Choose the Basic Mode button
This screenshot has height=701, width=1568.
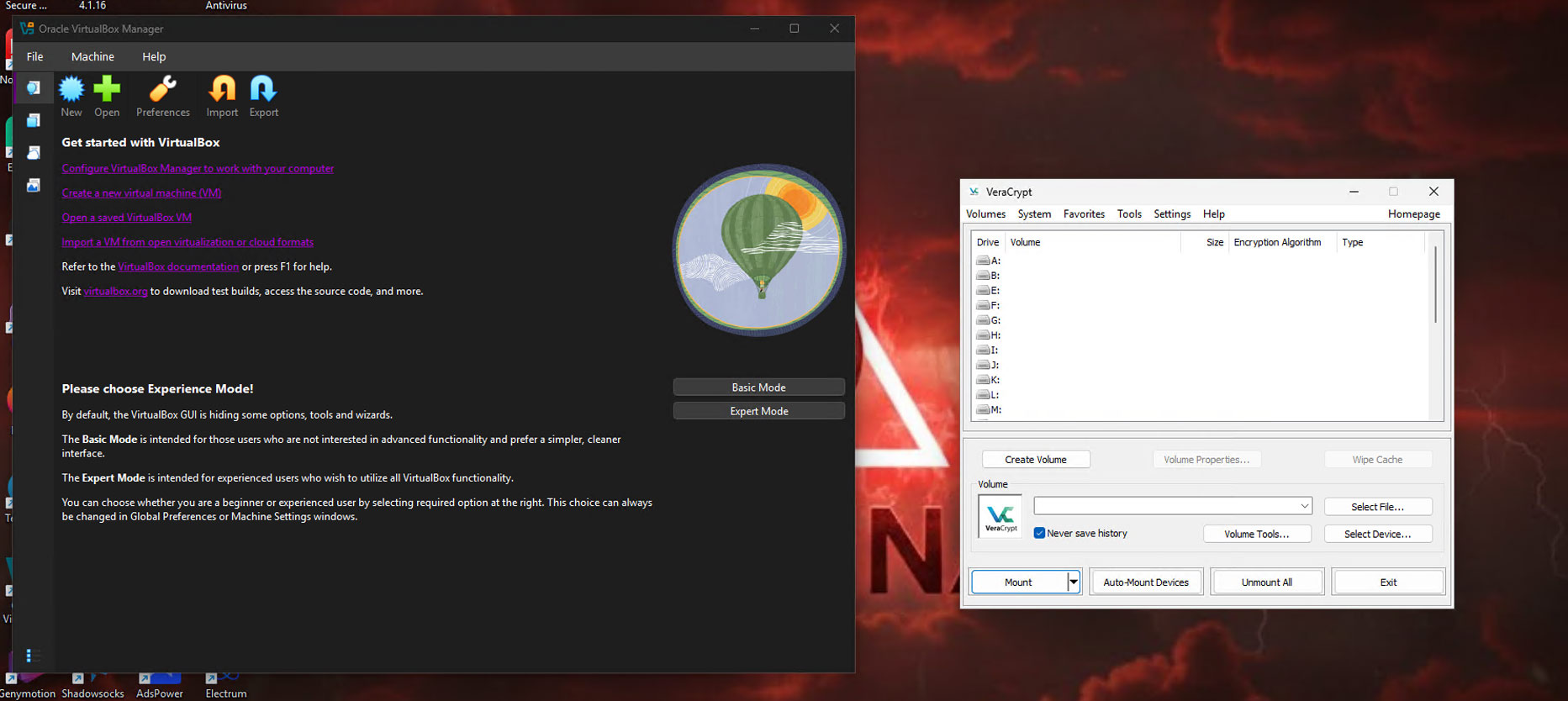click(759, 387)
